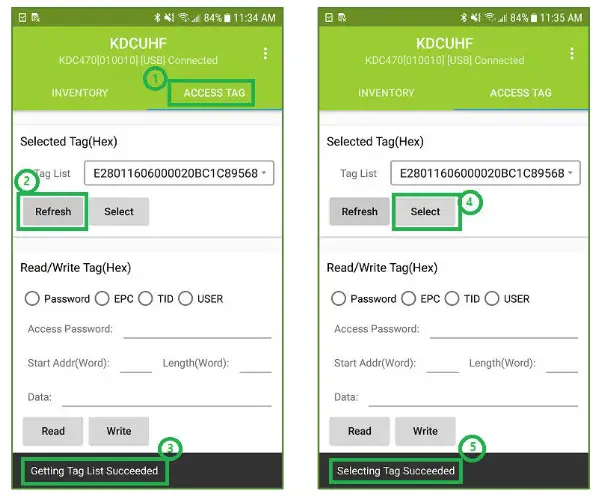Screen dimensions: 600x500
Task: Open overflow menu in left phone screen
Action: click(x=266, y=53)
